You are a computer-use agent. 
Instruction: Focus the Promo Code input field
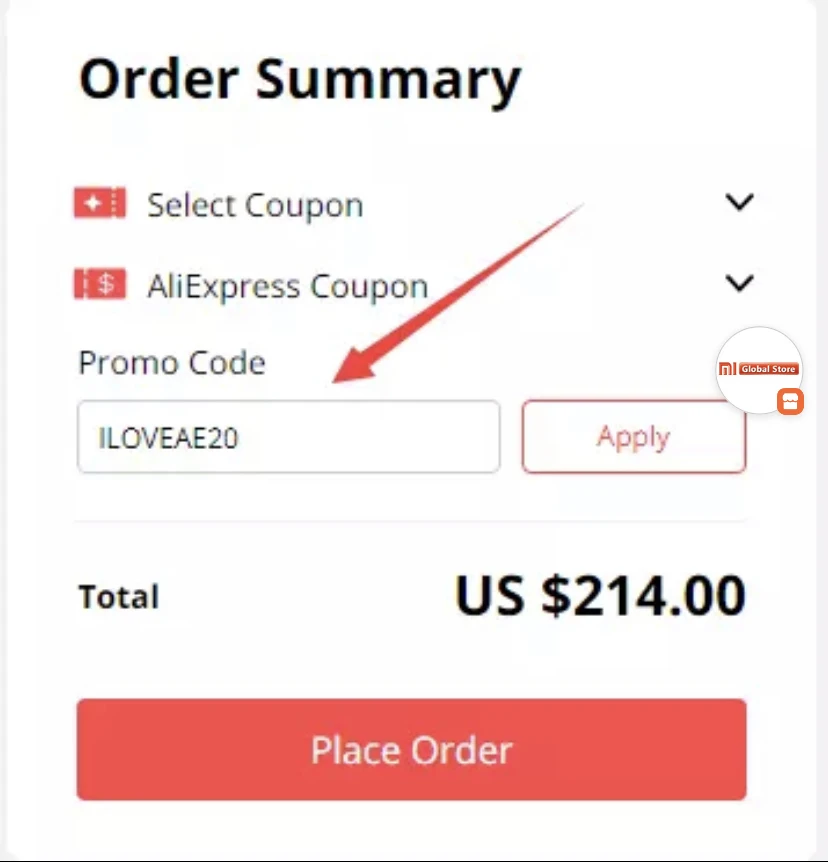point(289,437)
